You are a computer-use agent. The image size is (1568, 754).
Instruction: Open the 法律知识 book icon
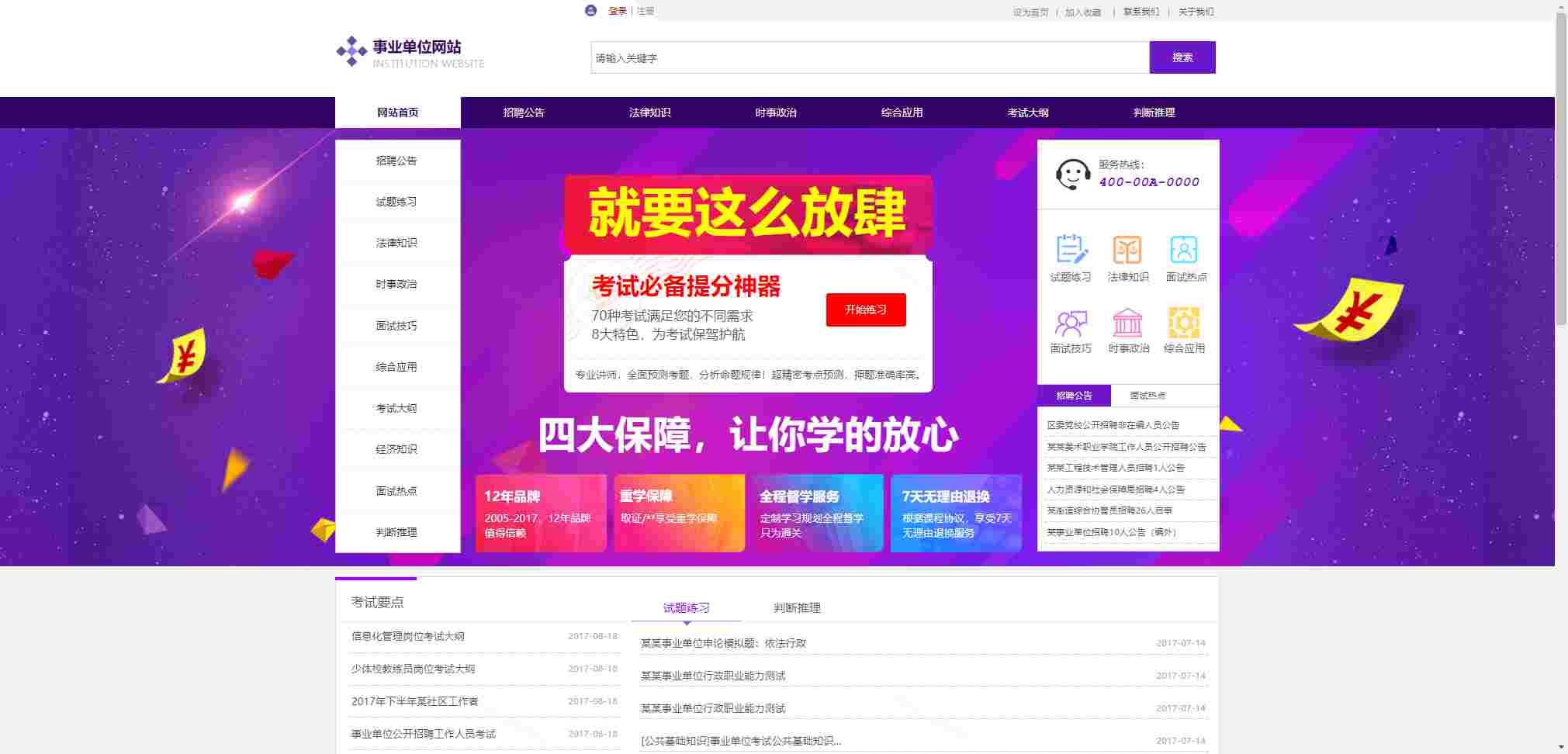pos(1127,250)
